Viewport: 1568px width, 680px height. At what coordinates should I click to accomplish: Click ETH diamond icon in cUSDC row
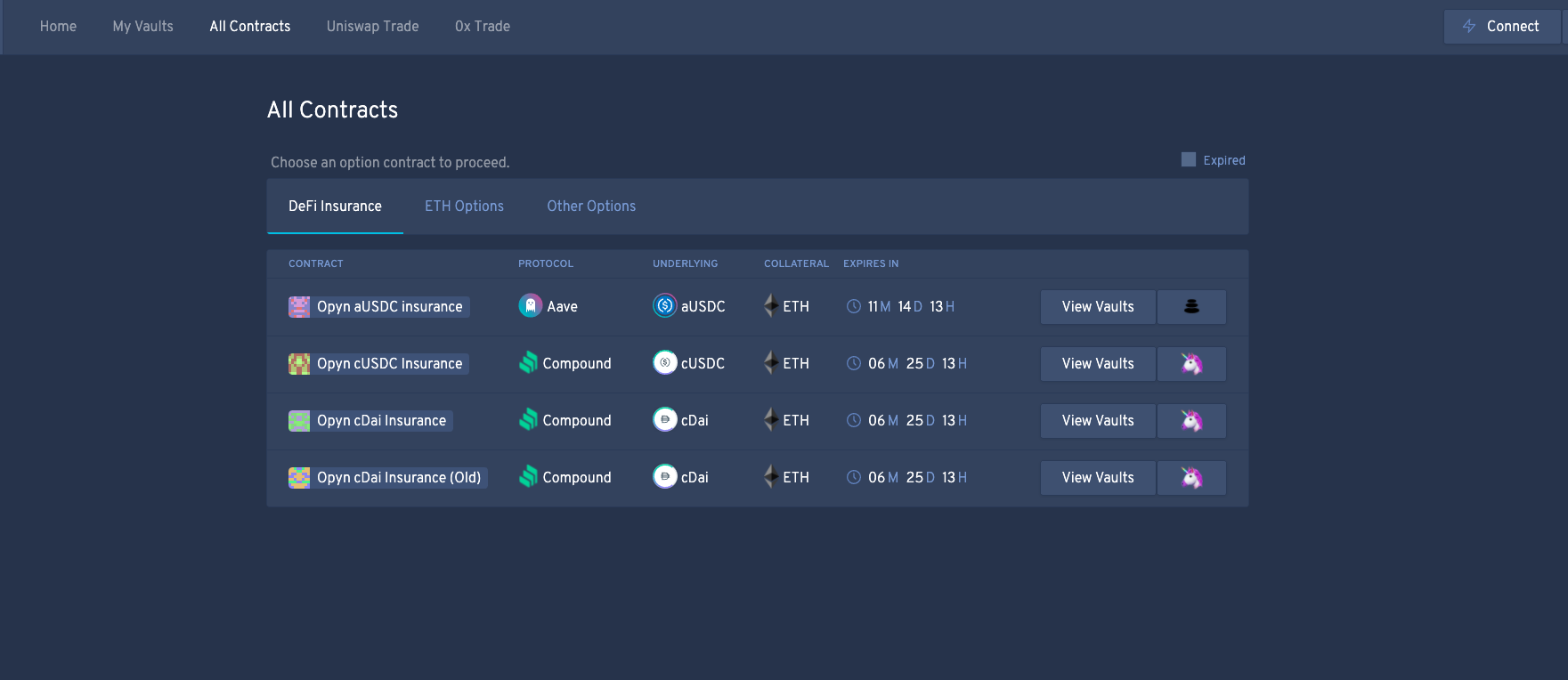click(771, 363)
